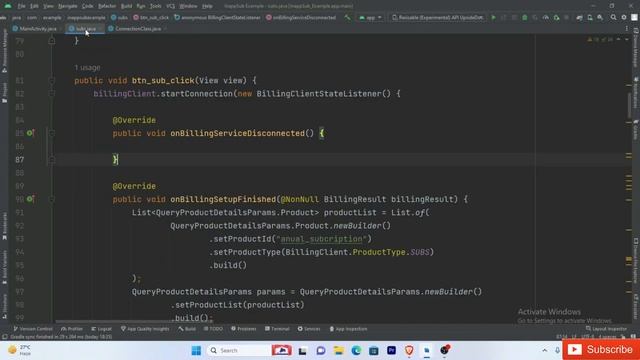Collapse the fold marker at line 79
Screen dimensions: 640x360
52,41
